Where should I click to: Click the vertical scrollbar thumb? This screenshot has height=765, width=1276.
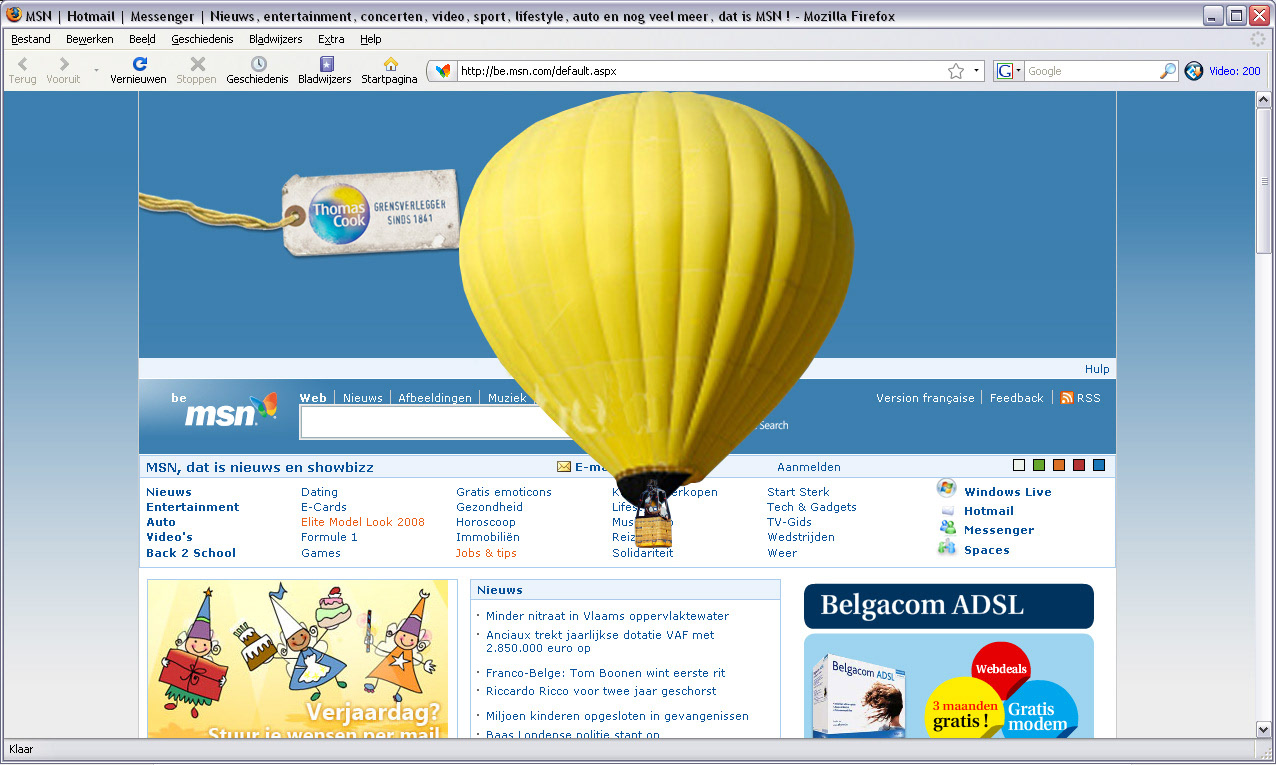coord(1264,179)
